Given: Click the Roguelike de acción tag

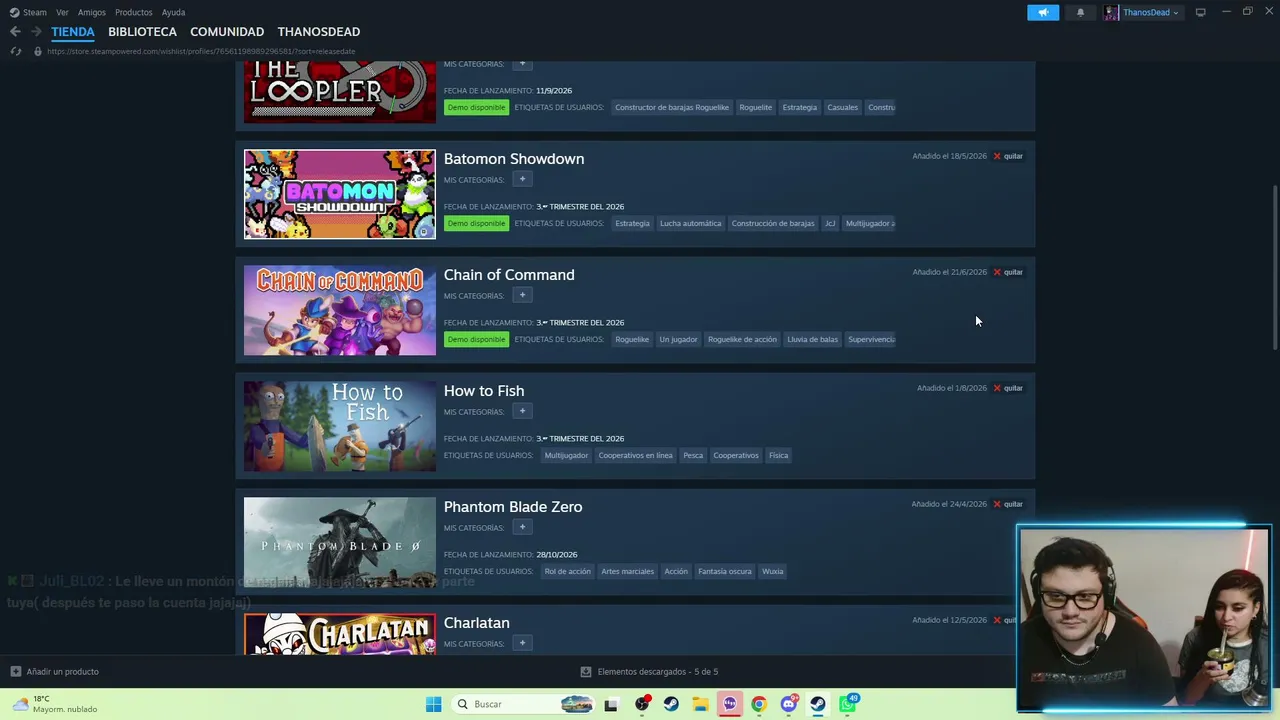Looking at the screenshot, I should pyautogui.click(x=742, y=339).
